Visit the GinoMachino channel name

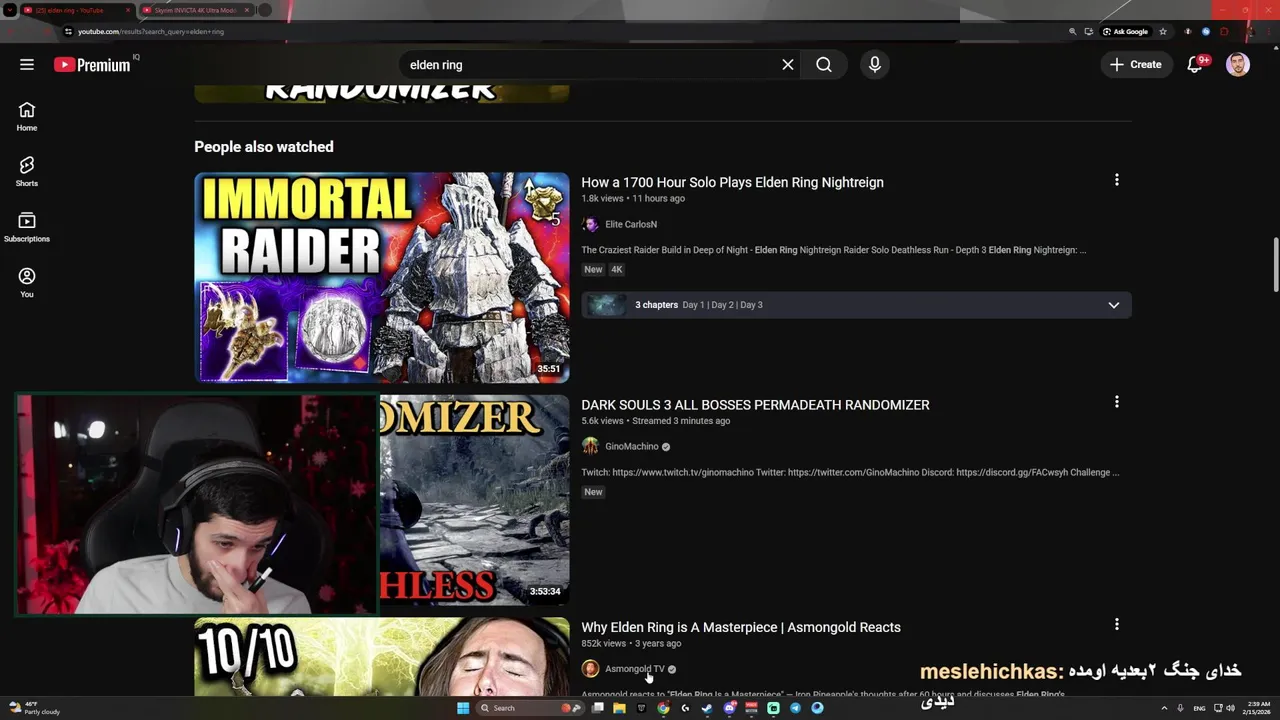pos(632,447)
